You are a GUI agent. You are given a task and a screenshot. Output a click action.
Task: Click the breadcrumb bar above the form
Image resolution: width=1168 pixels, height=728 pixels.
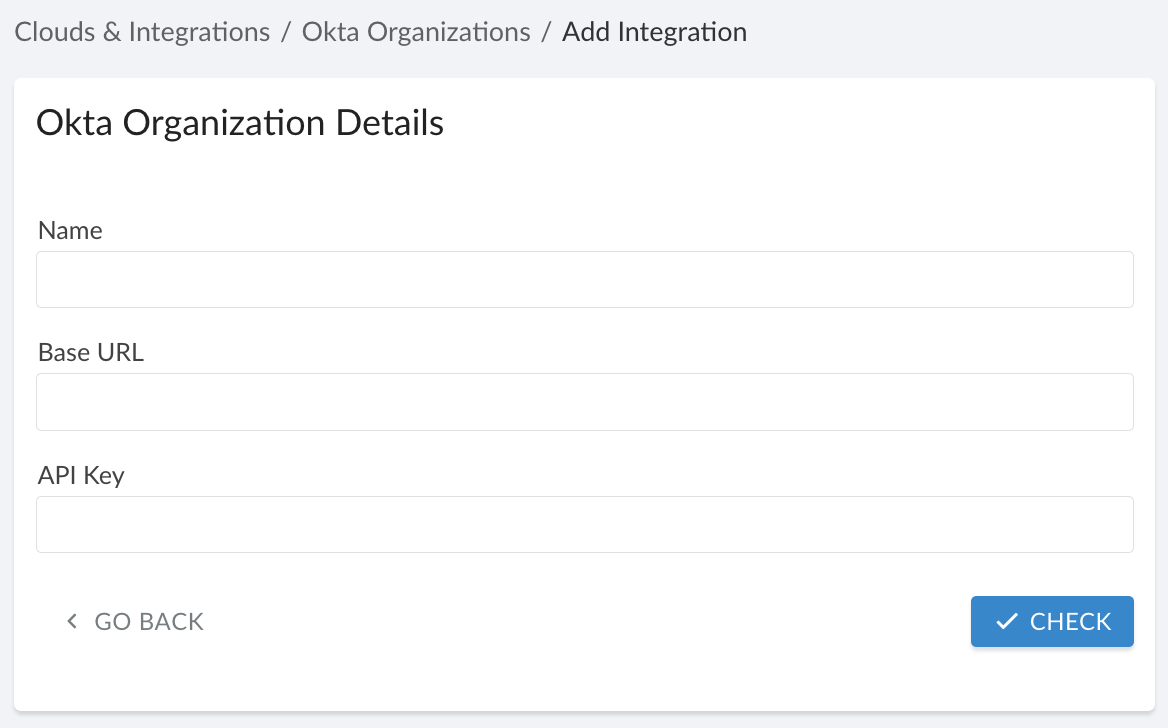pos(900,31)
